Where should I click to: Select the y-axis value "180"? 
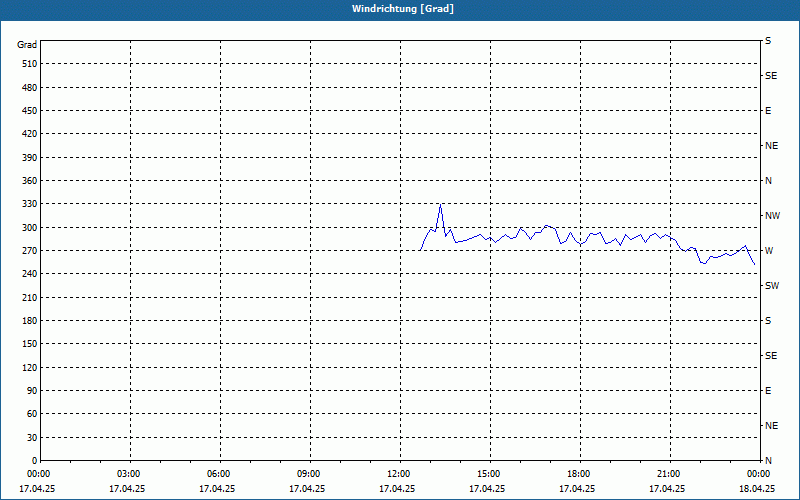coord(30,321)
